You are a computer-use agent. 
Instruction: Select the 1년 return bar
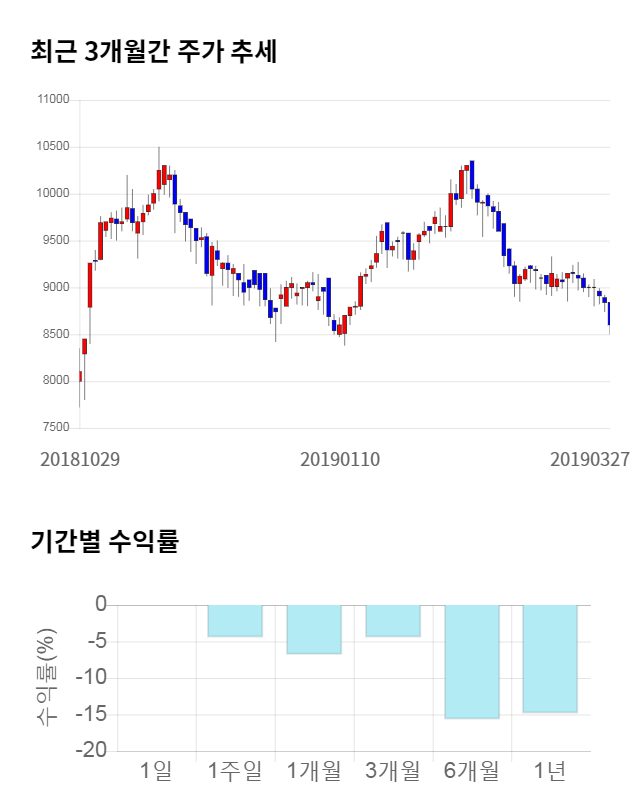click(550, 658)
